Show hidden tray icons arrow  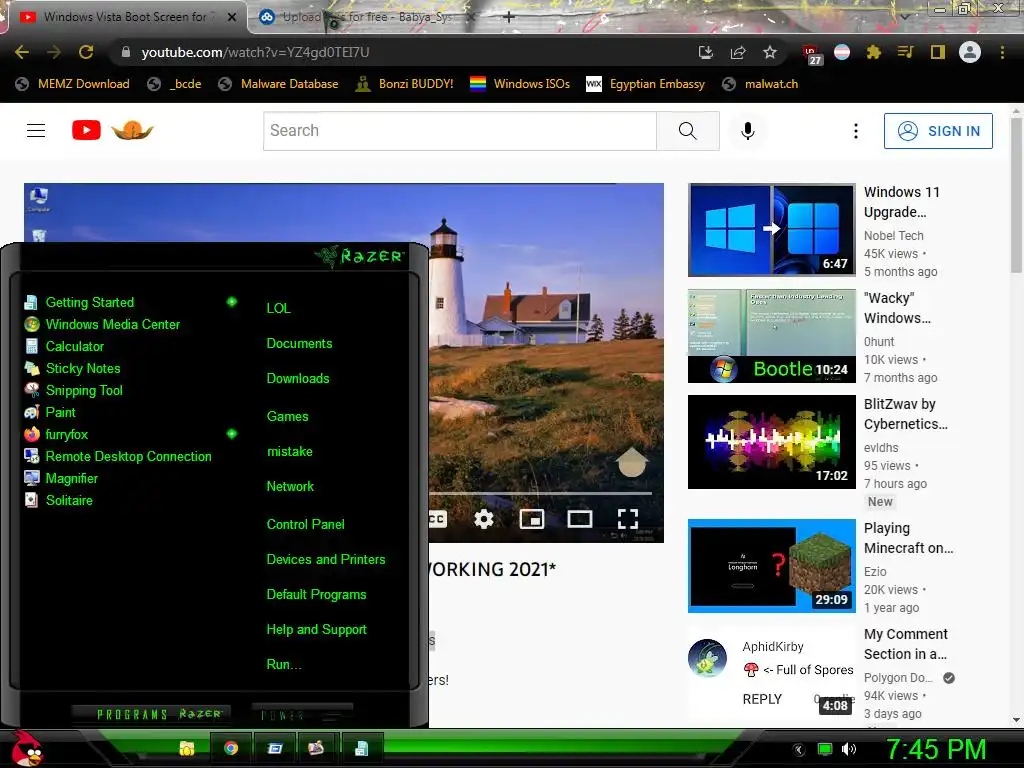coord(797,750)
